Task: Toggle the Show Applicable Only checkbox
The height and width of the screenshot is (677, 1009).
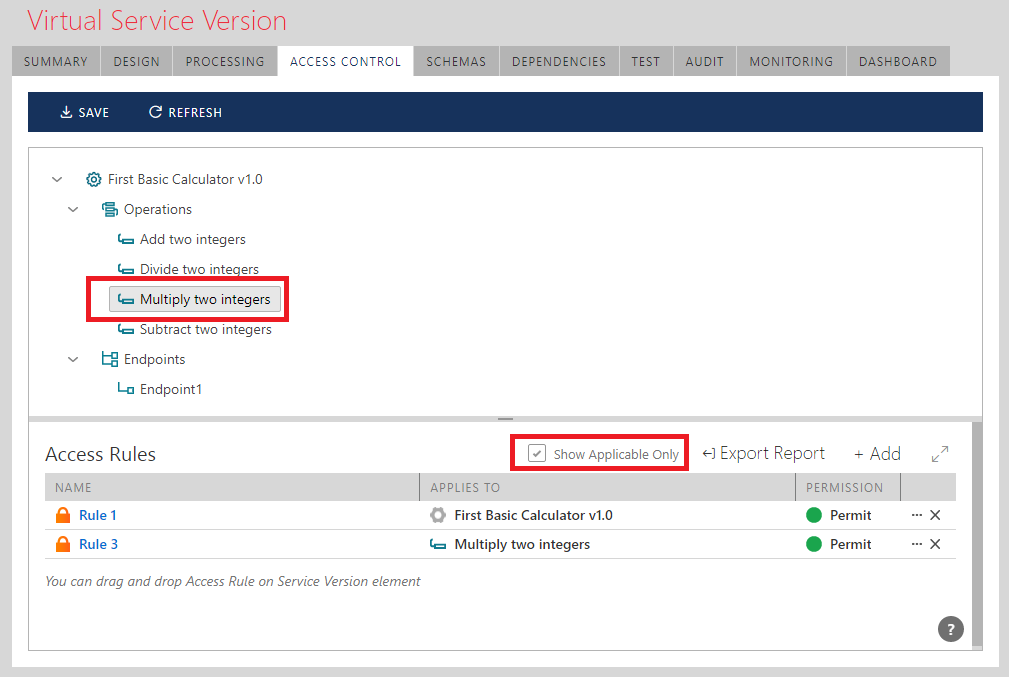Action: coord(538,454)
